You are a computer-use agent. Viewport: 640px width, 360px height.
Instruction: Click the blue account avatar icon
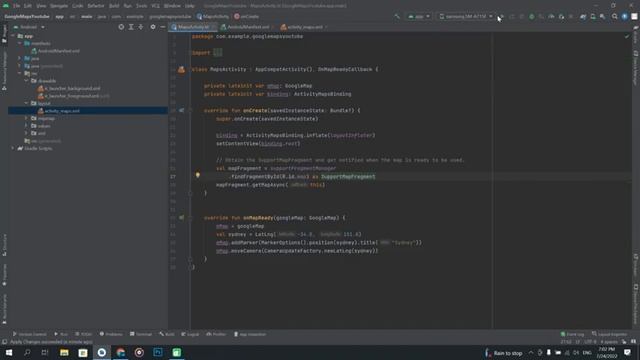624,17
